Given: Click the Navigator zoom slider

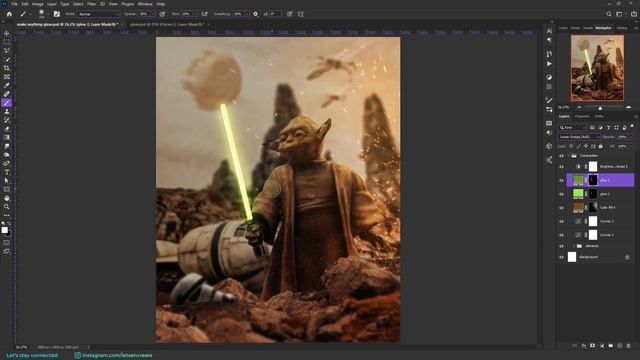Looking at the screenshot, I should click(600, 108).
